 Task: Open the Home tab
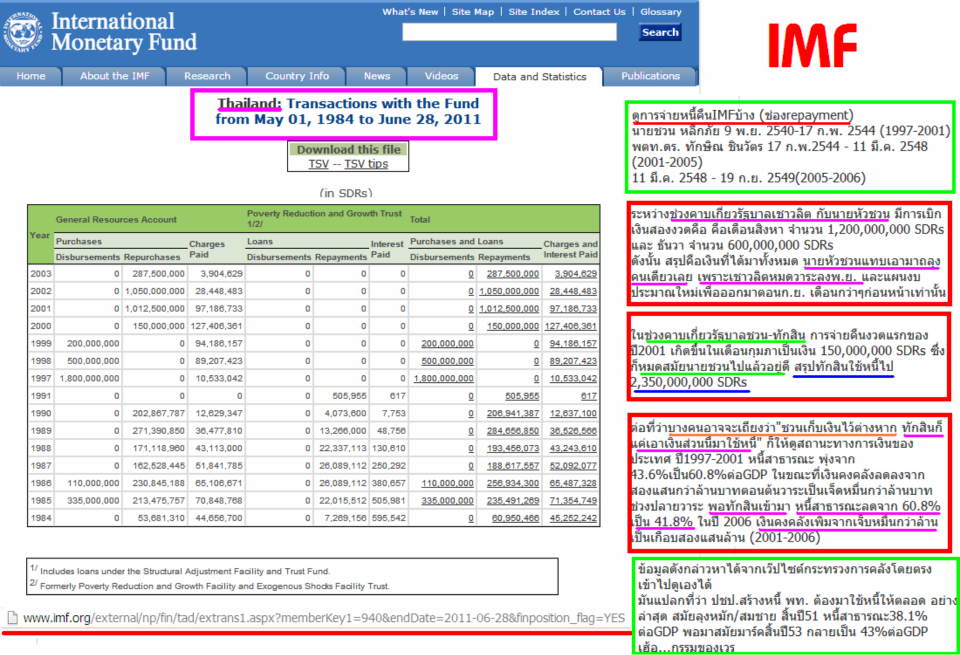(x=31, y=76)
